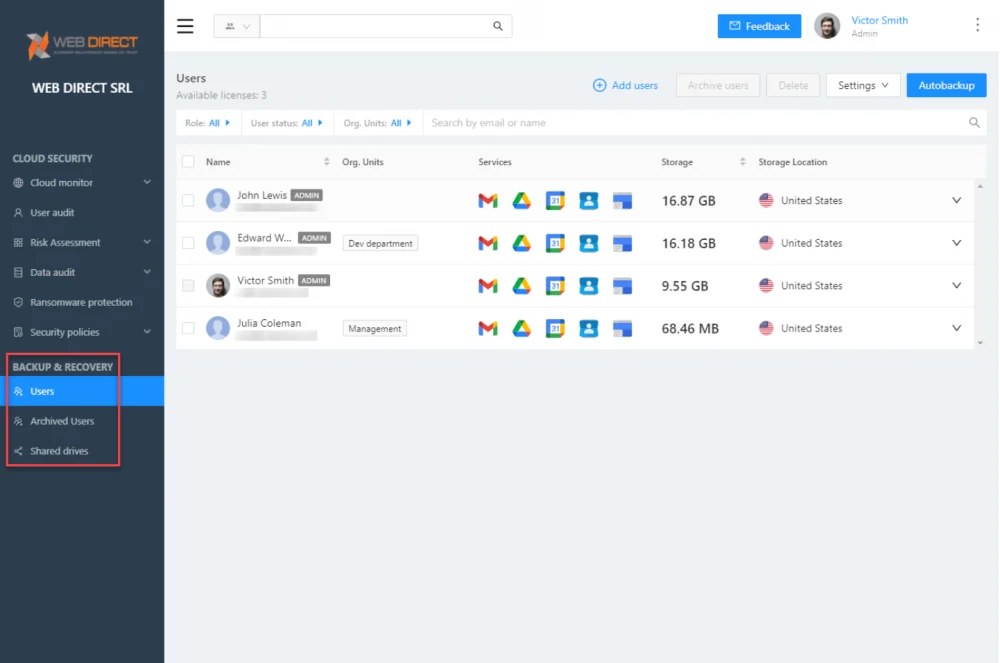Open Victor Smith's Calendar icon
This screenshot has height=663, width=1000.
[x=555, y=286]
